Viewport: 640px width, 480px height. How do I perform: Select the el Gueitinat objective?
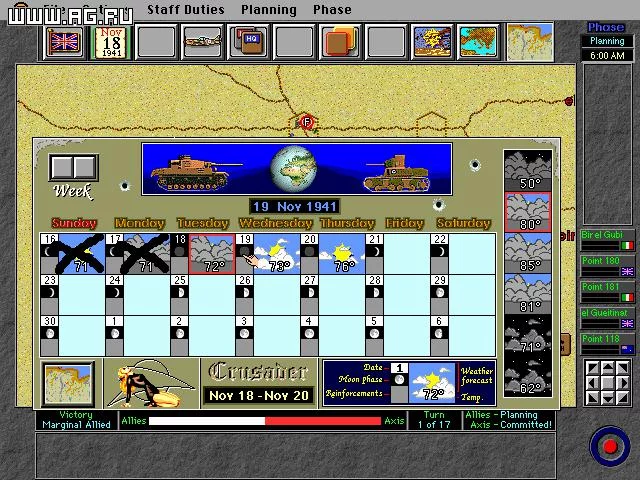[x=607, y=318]
